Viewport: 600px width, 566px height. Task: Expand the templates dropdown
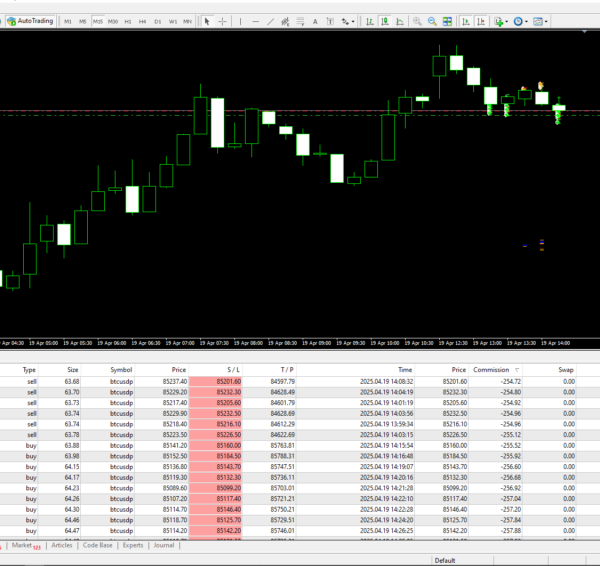(x=541, y=21)
